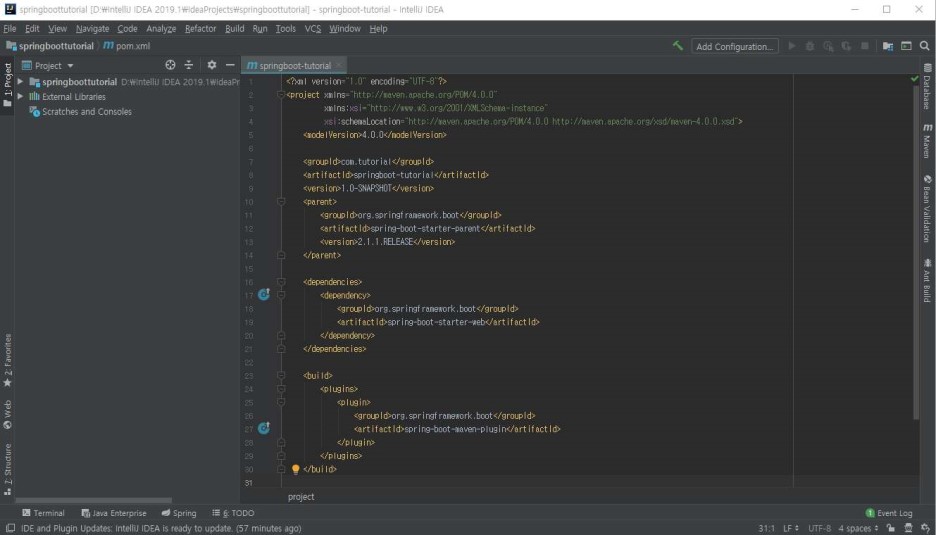
Task: Toggle the Z: Structure tool window
Action: (x=7, y=469)
